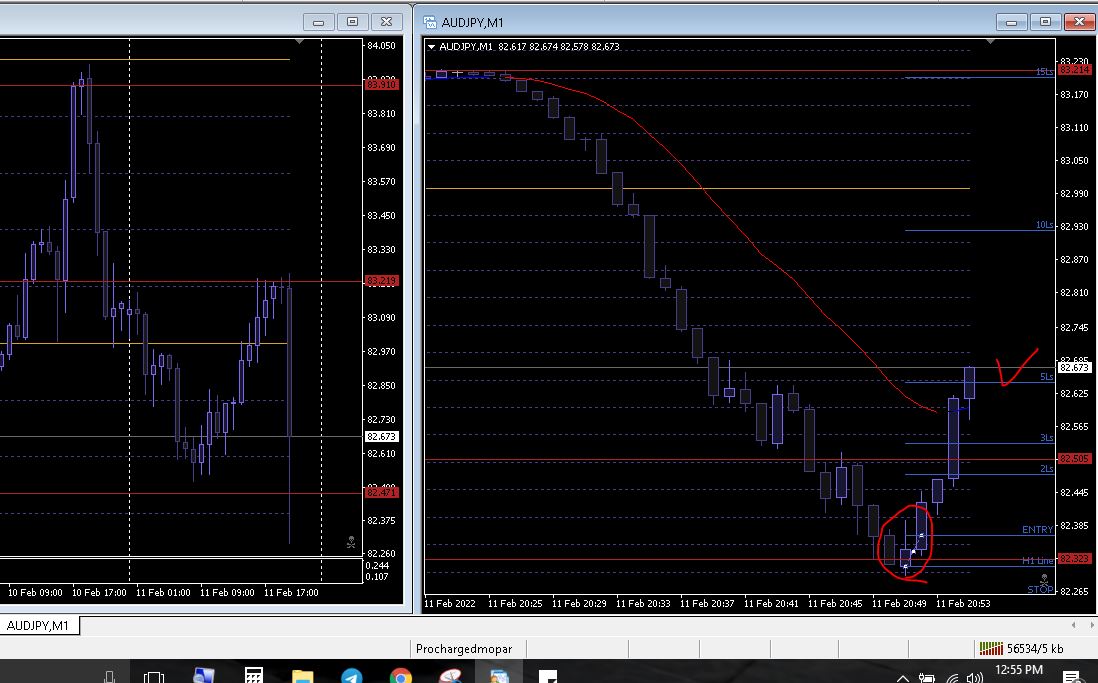The width and height of the screenshot is (1098, 683).
Task: Click the 56534/5 kb connection status
Action: click(x=1035, y=649)
